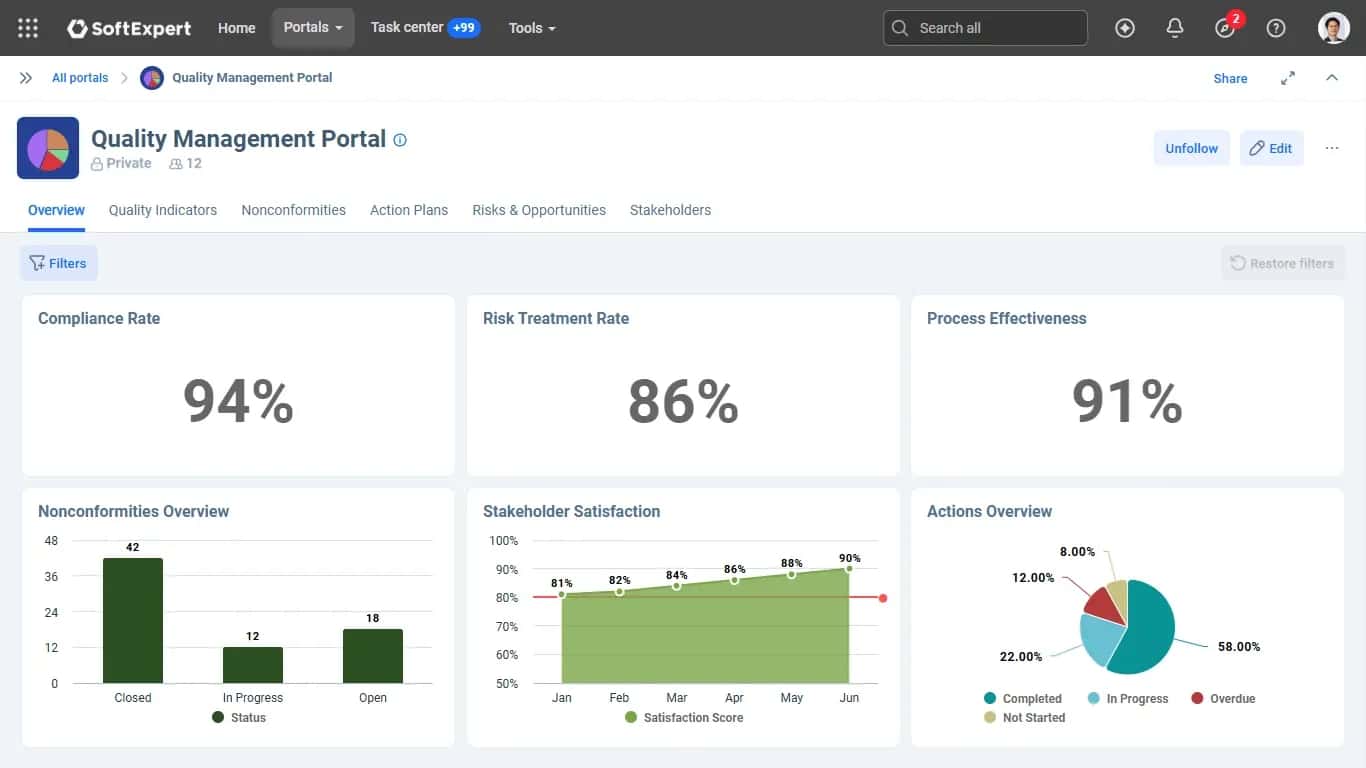
Task: Open the Action Plans tab
Action: click(409, 210)
